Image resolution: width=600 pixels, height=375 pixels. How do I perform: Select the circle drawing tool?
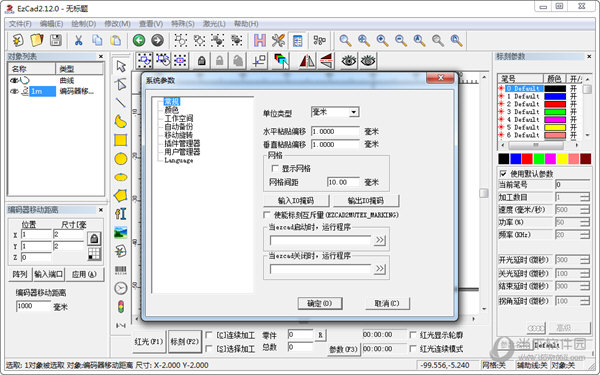pos(121,158)
